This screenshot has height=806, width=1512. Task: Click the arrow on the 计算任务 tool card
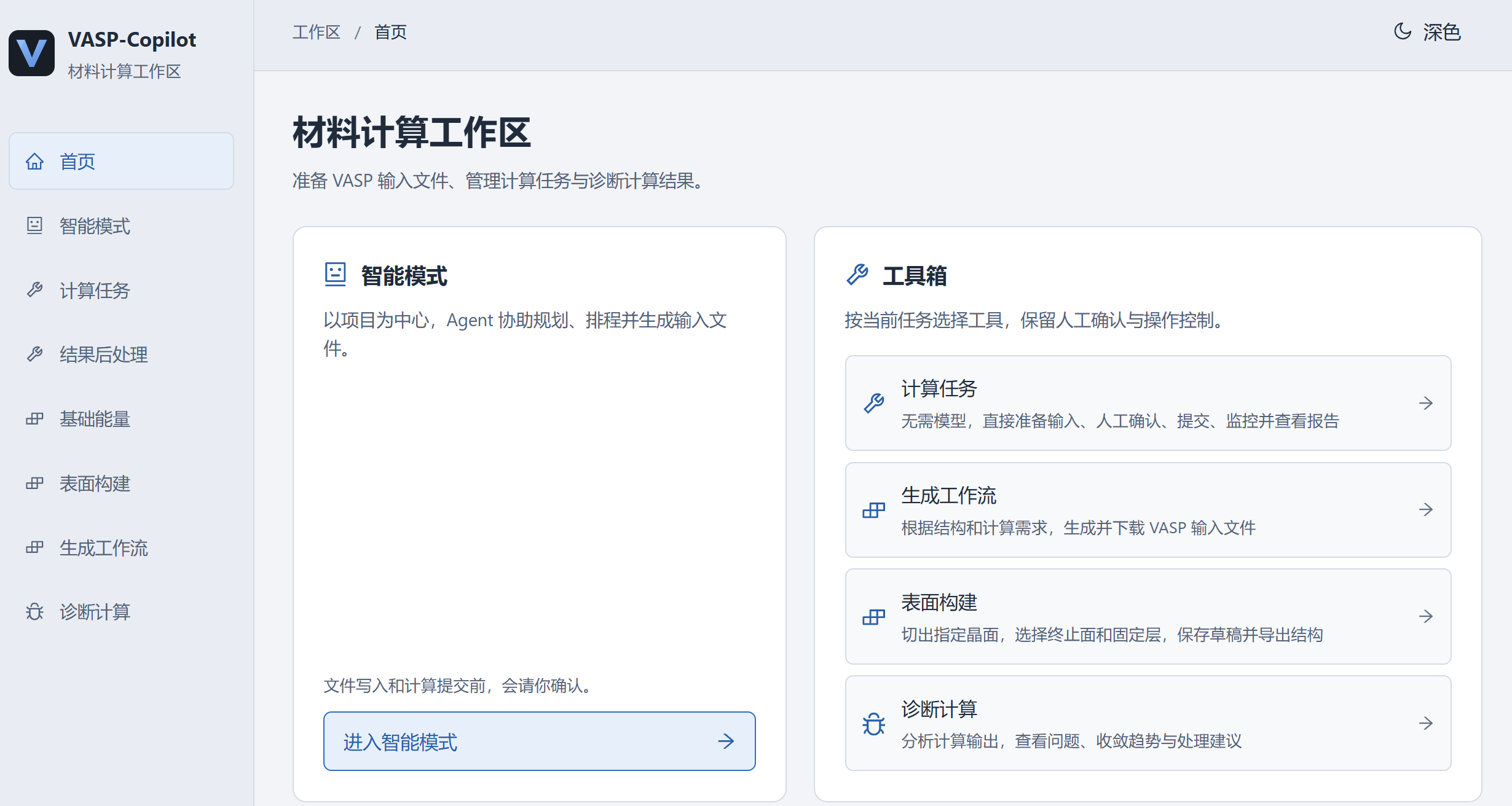[x=1426, y=403]
